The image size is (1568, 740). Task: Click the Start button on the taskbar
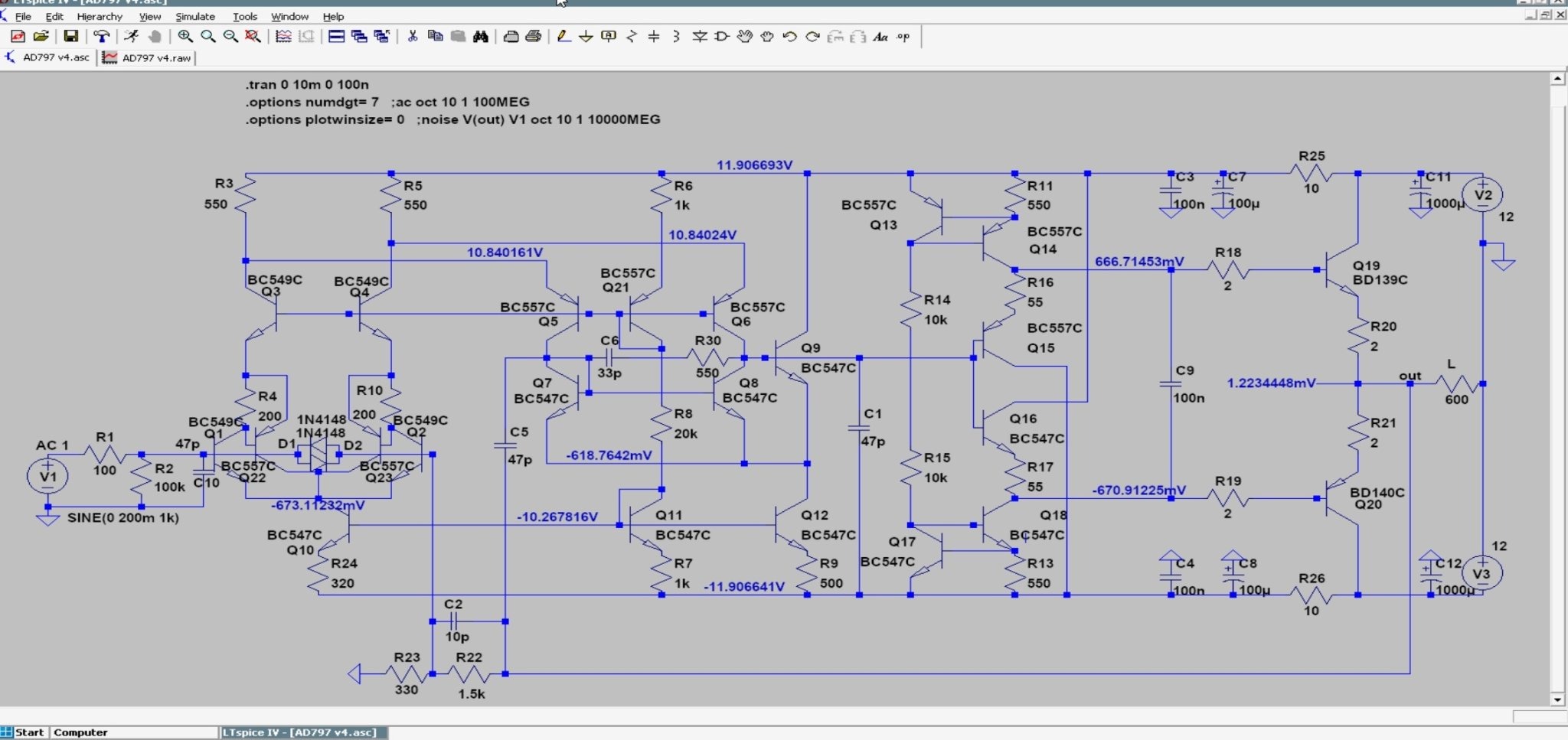(24, 732)
